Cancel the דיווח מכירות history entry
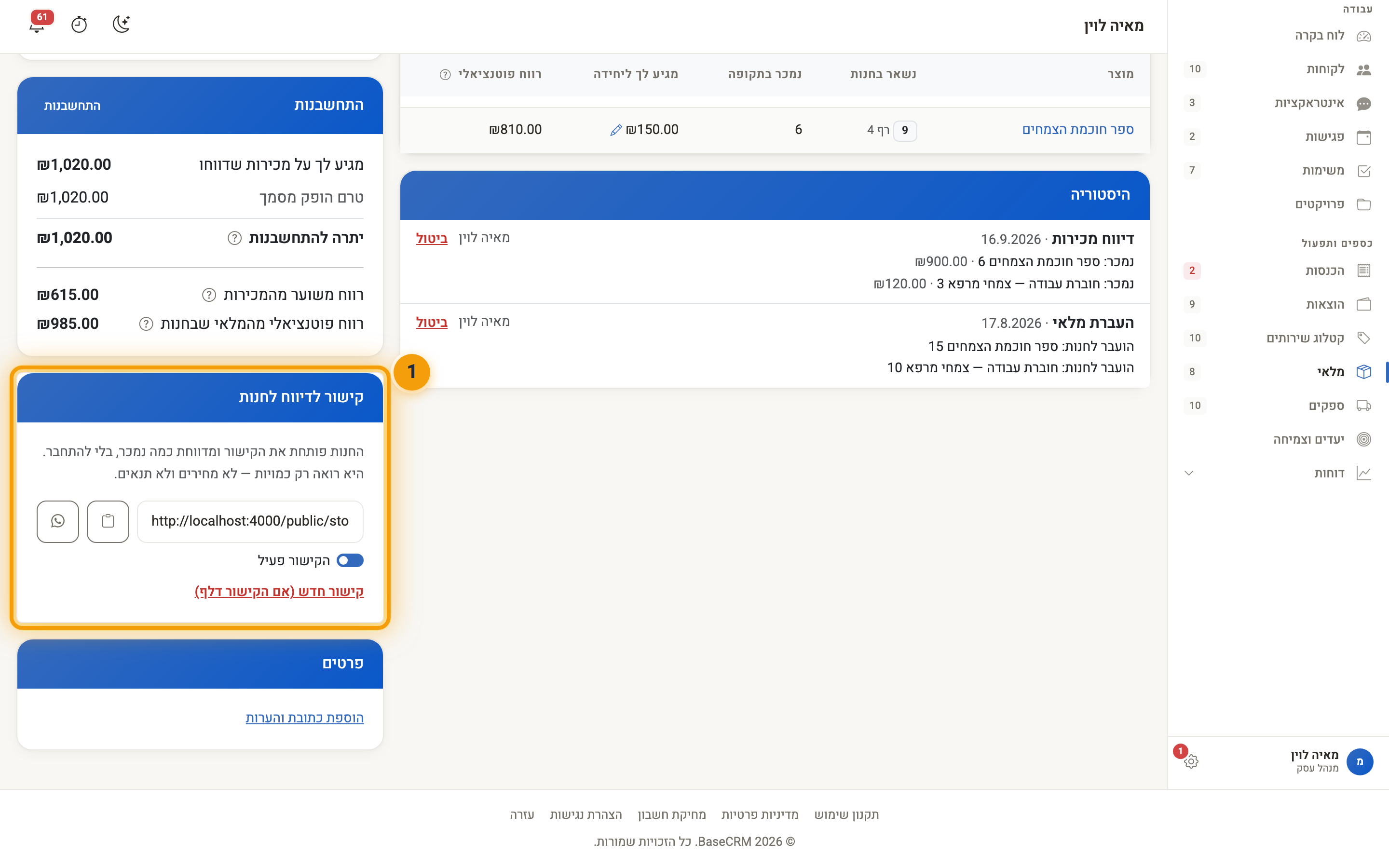Image resolution: width=1389 pixels, height=868 pixels. 432,238
